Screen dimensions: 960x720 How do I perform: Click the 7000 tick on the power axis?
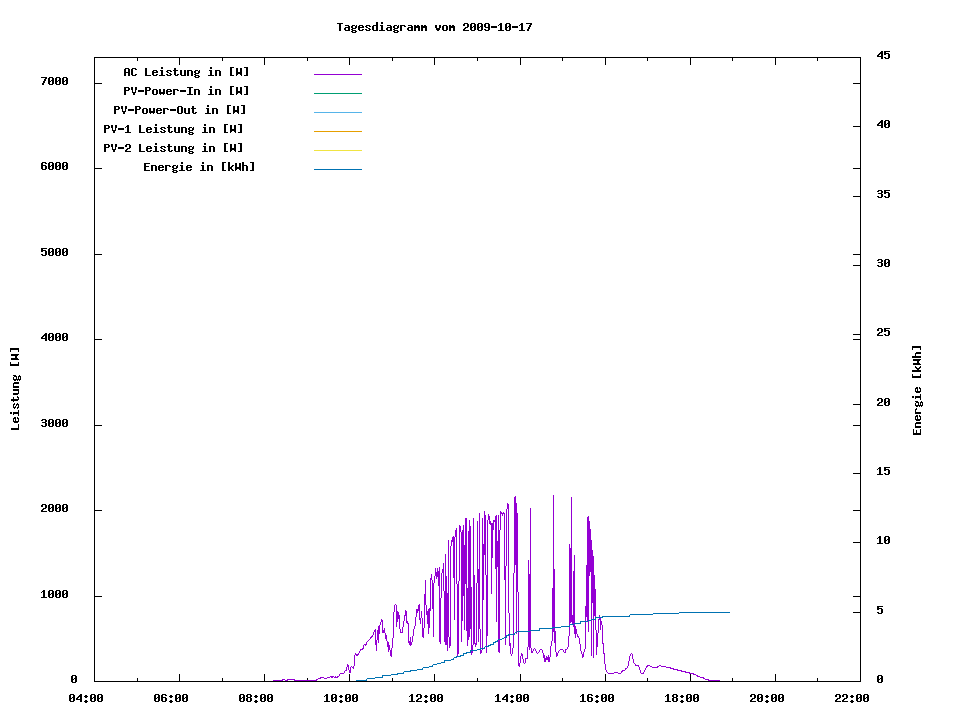point(53,81)
